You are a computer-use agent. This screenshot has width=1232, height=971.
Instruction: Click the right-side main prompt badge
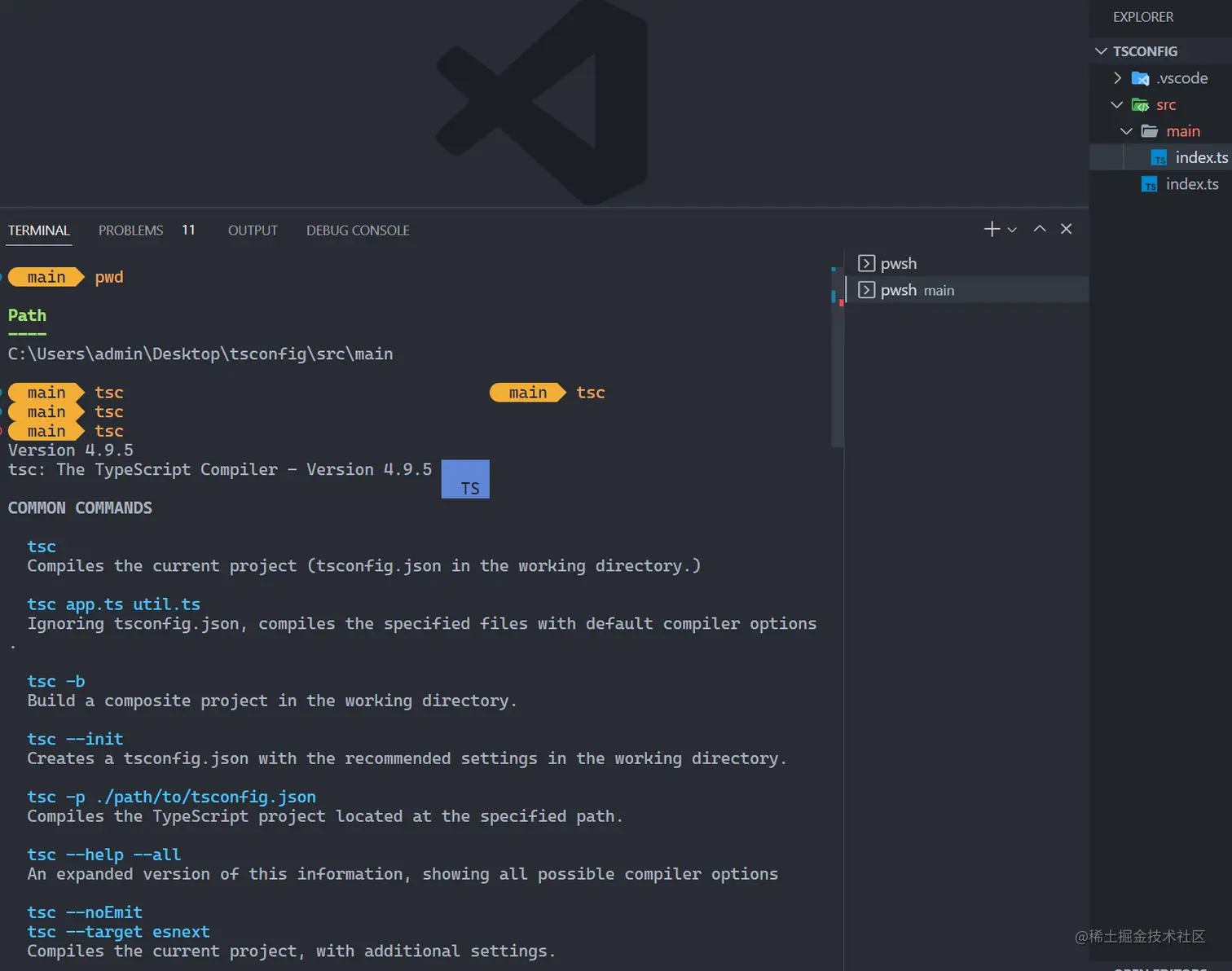pyautogui.click(x=528, y=393)
